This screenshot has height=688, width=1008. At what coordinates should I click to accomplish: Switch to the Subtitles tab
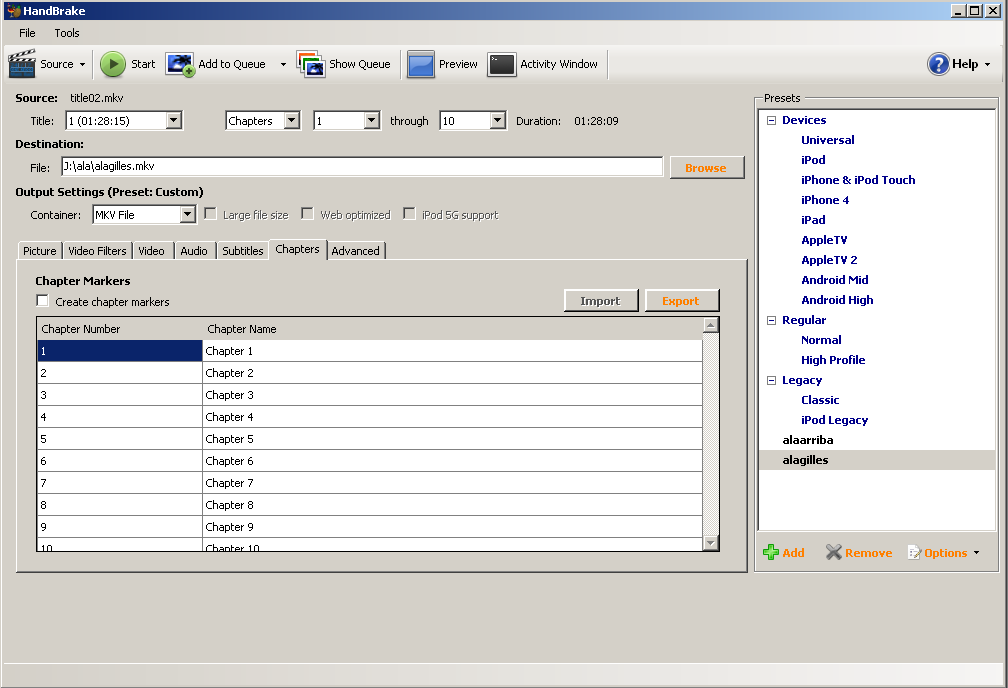[x=243, y=251]
